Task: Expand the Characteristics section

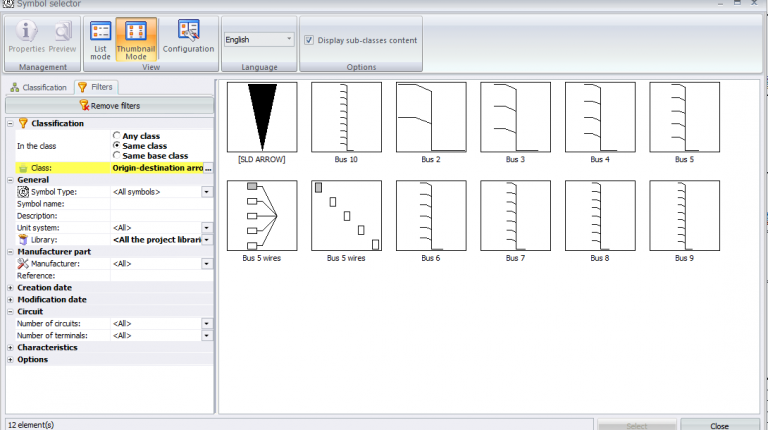Action: 10,347
